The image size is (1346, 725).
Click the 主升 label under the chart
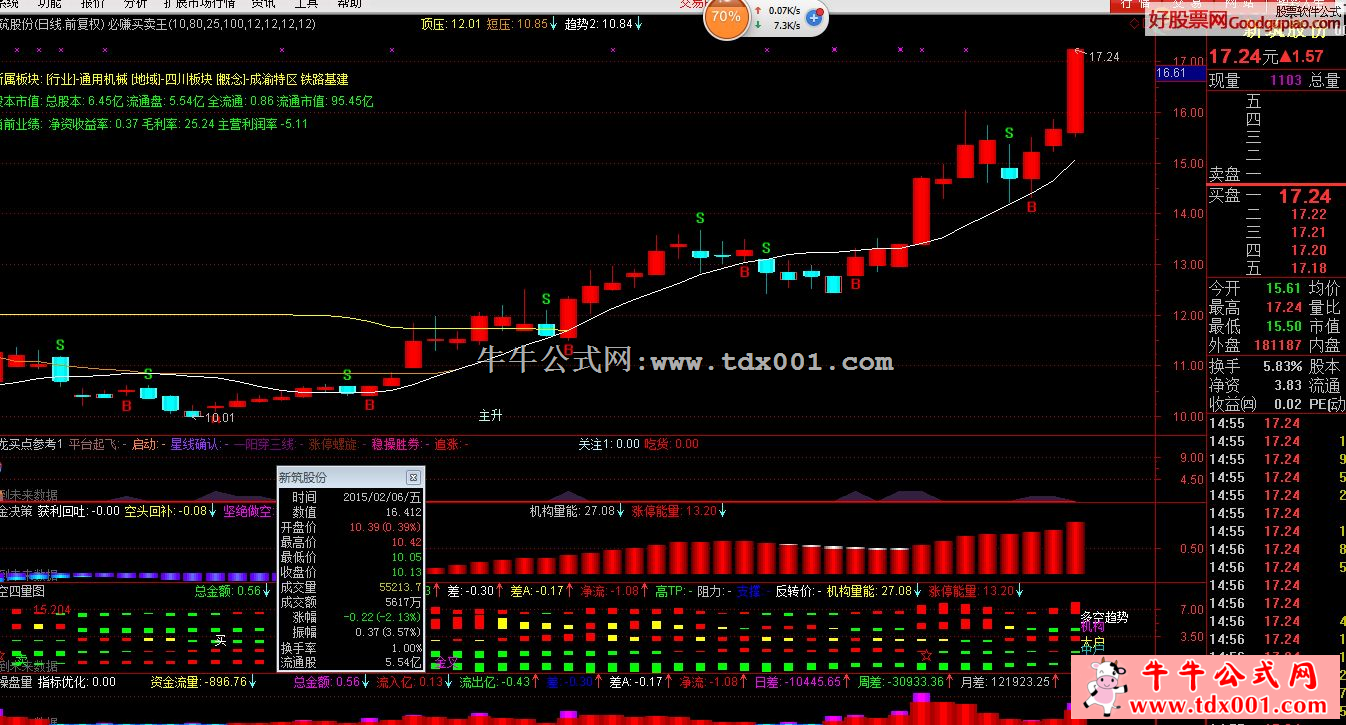click(x=490, y=415)
